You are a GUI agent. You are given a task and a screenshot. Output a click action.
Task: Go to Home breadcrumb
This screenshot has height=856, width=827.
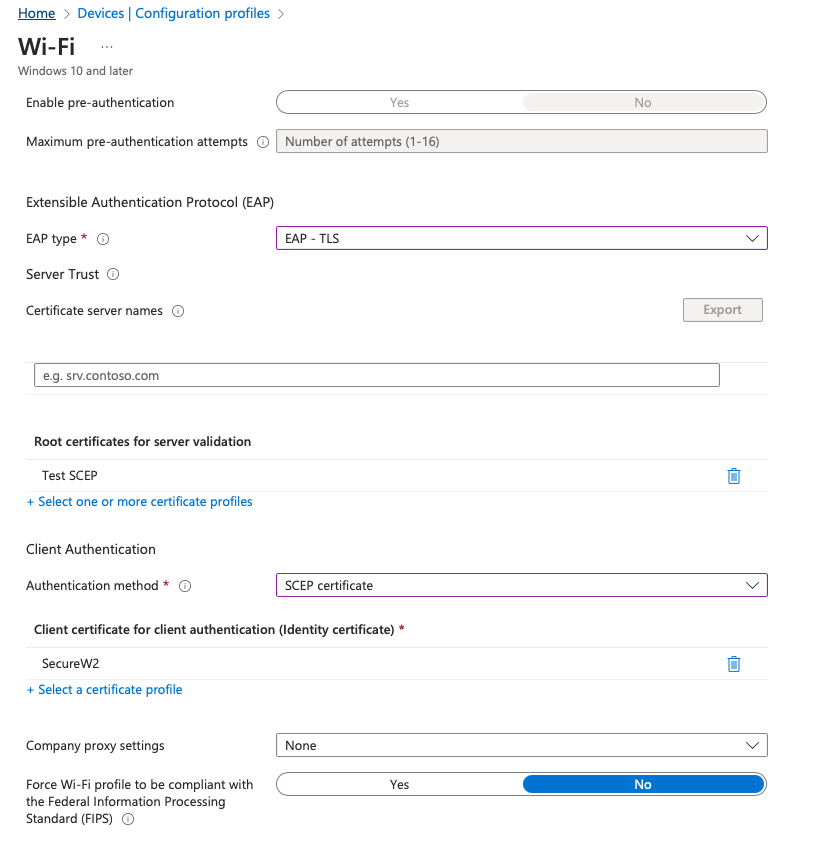(x=37, y=13)
